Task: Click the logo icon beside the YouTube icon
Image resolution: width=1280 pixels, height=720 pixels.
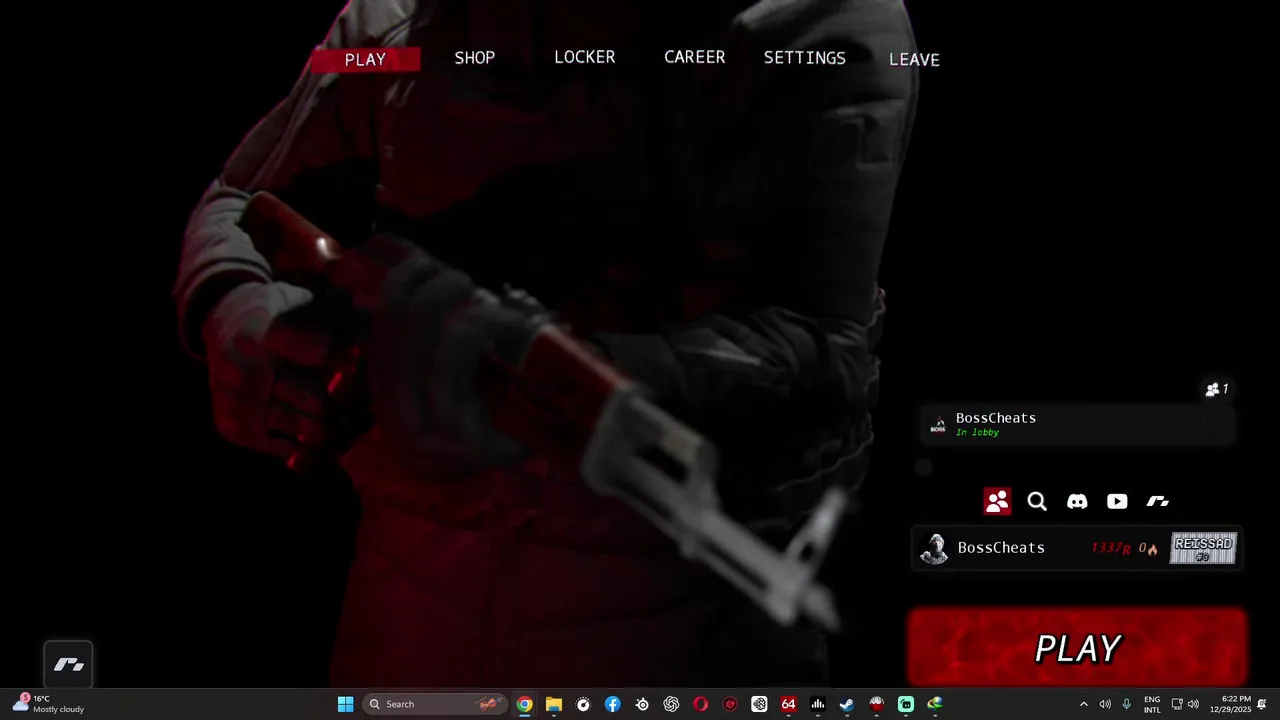Action: tap(1158, 501)
